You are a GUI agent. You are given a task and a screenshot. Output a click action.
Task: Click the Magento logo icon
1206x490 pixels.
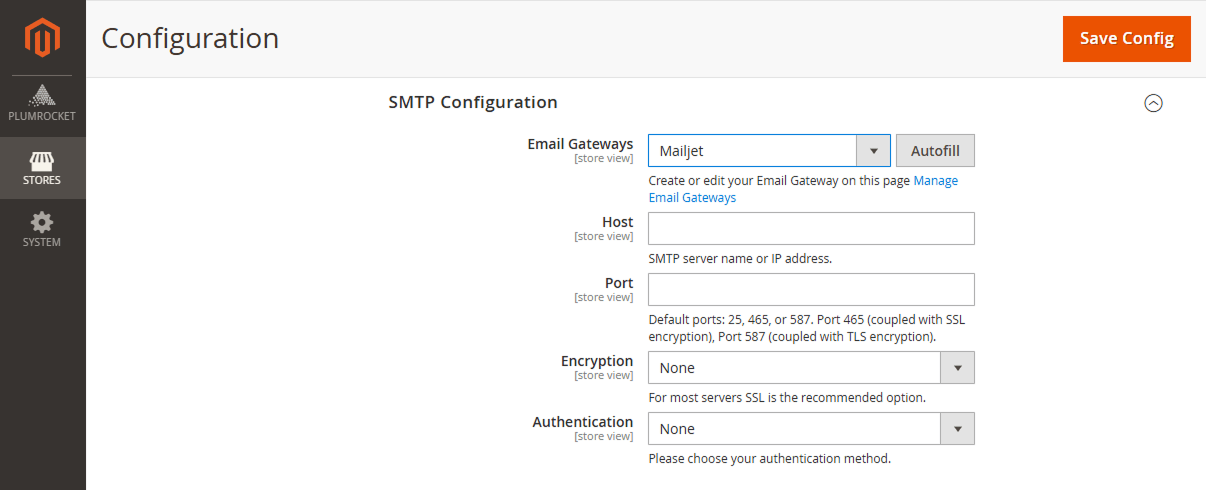43,38
